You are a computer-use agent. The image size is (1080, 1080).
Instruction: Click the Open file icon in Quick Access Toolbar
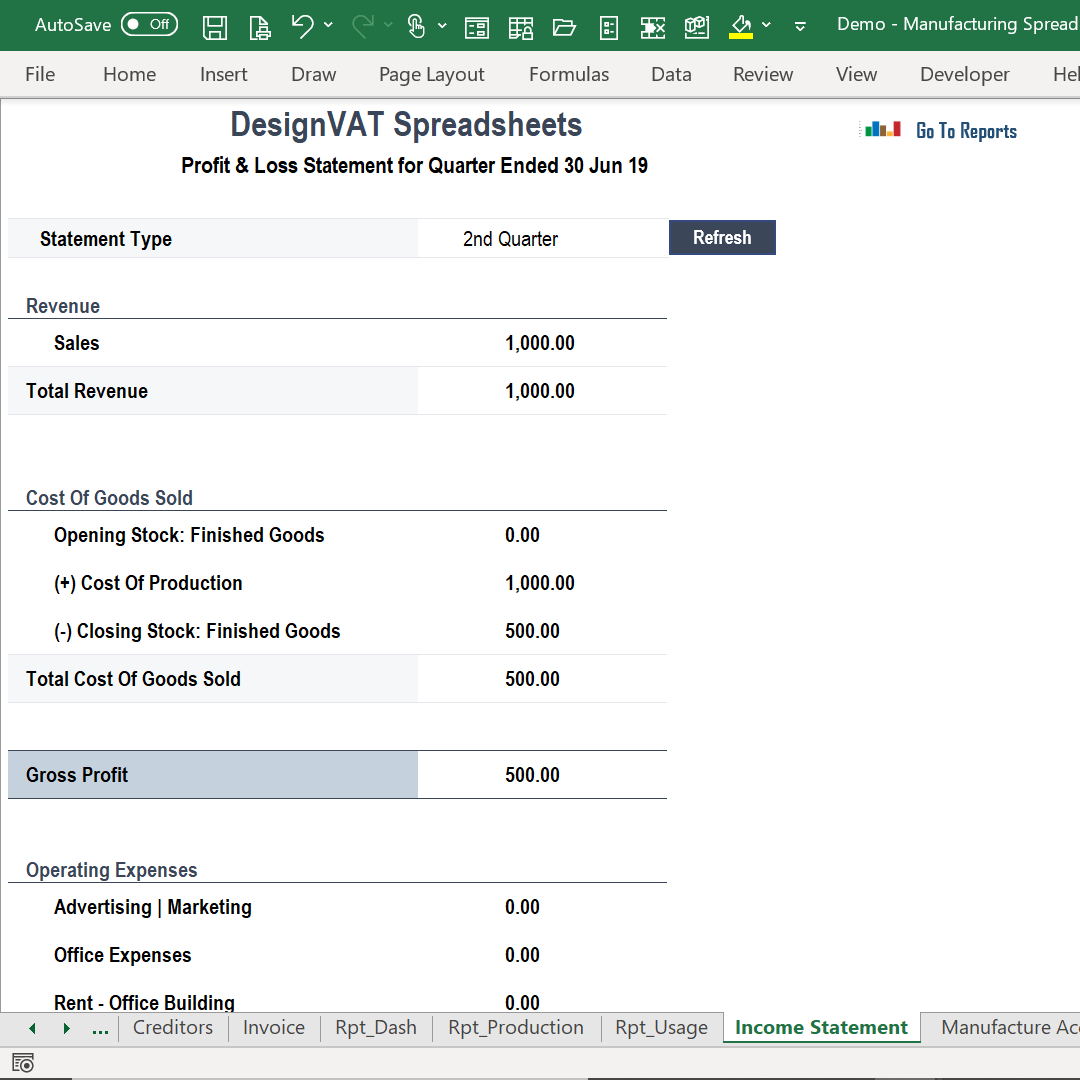[564, 27]
